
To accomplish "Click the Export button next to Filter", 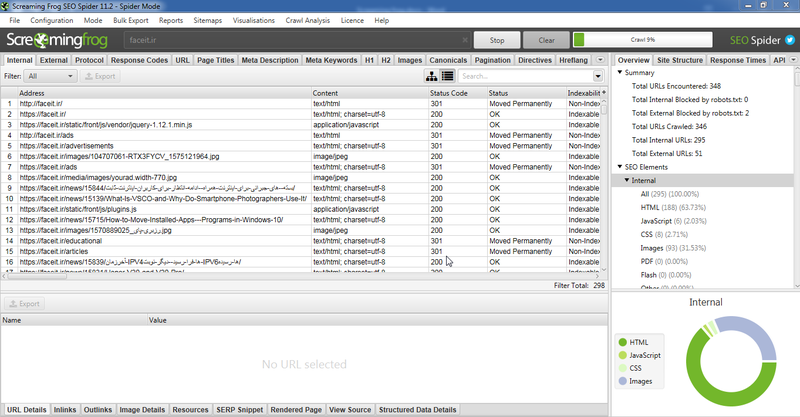I will (100, 76).
